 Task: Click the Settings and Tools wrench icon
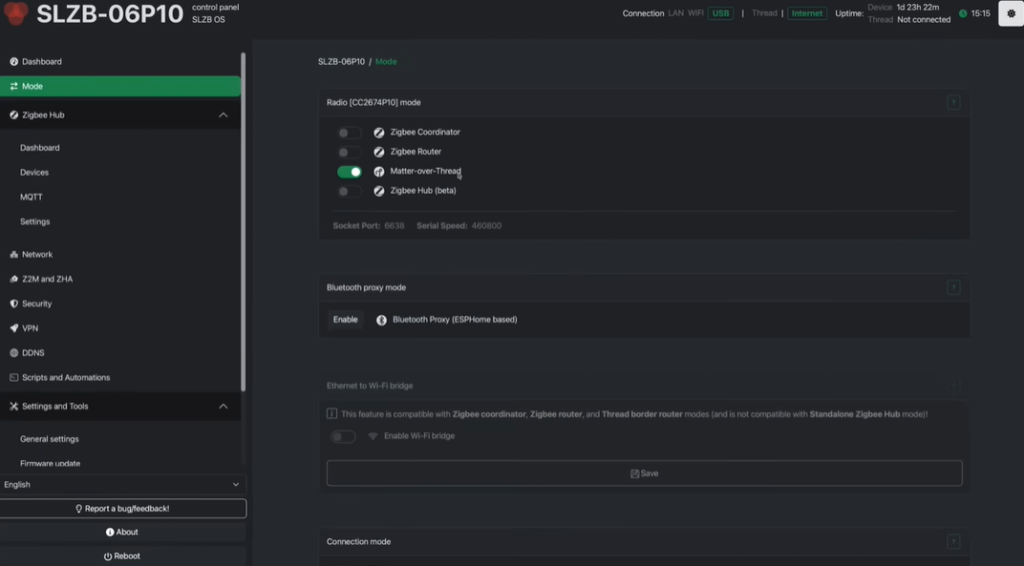14,406
